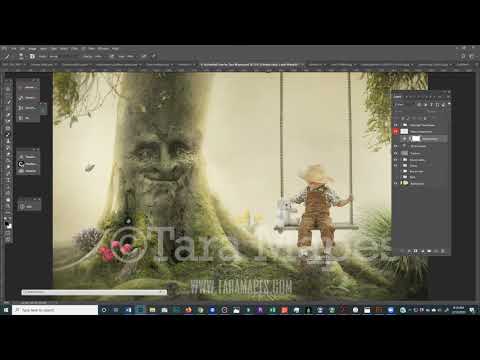Select the Eraser tool
Viewport: 480px width, 360px height.
point(8,154)
